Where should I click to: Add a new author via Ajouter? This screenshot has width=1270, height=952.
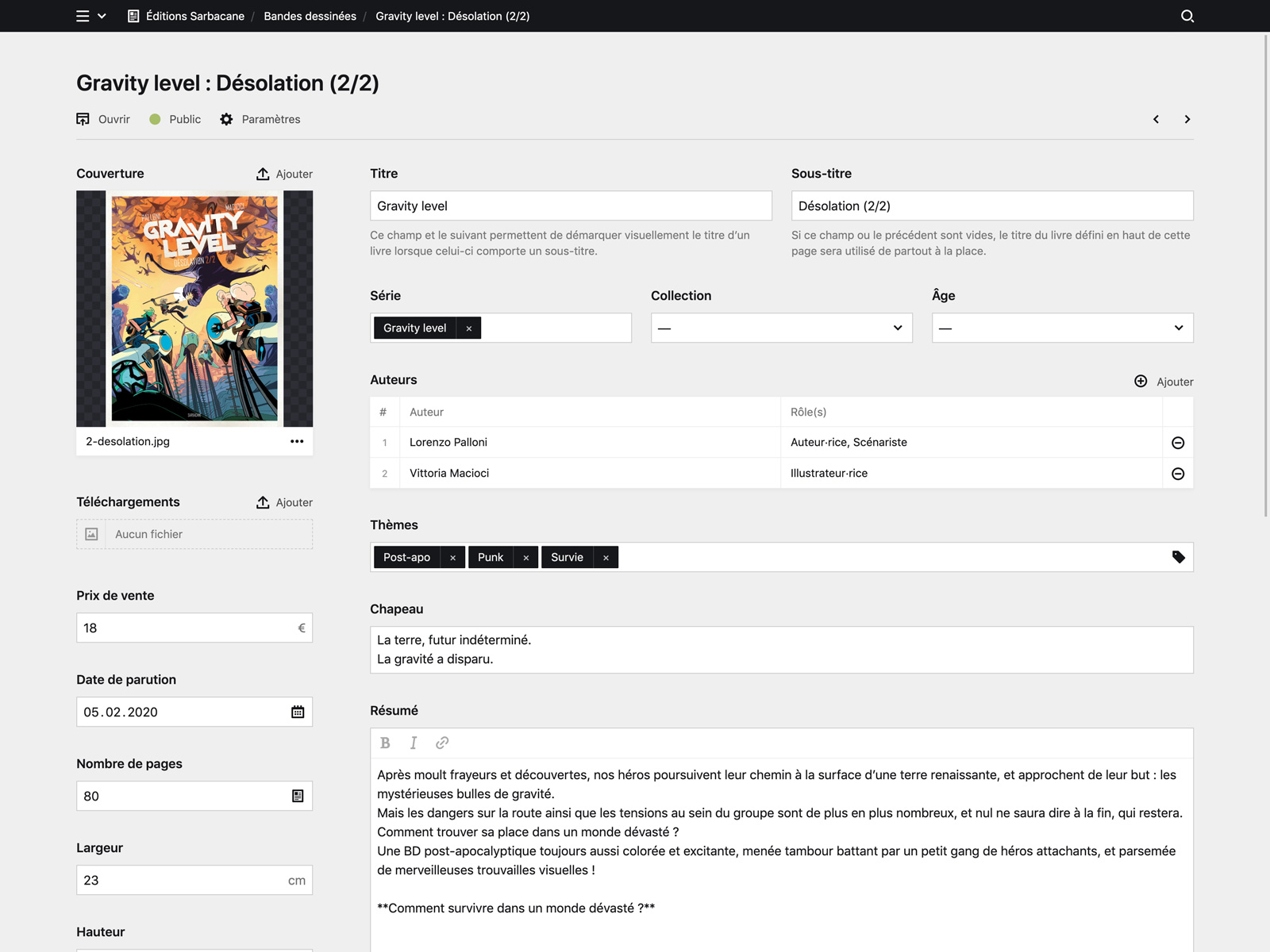click(x=1164, y=382)
